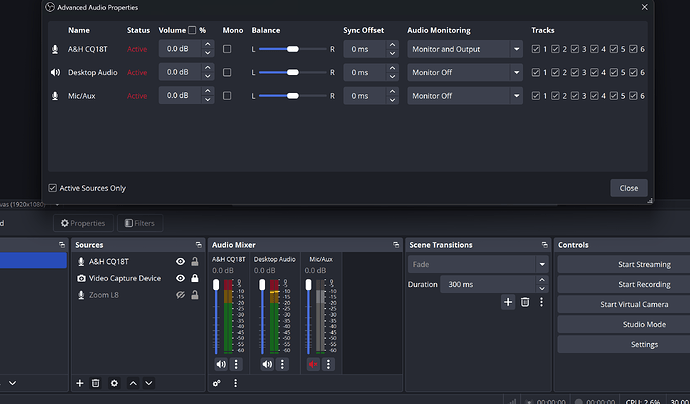This screenshot has height=404, width=690.
Task: Toggle Volume percent checkbox
Action: coord(192,30)
